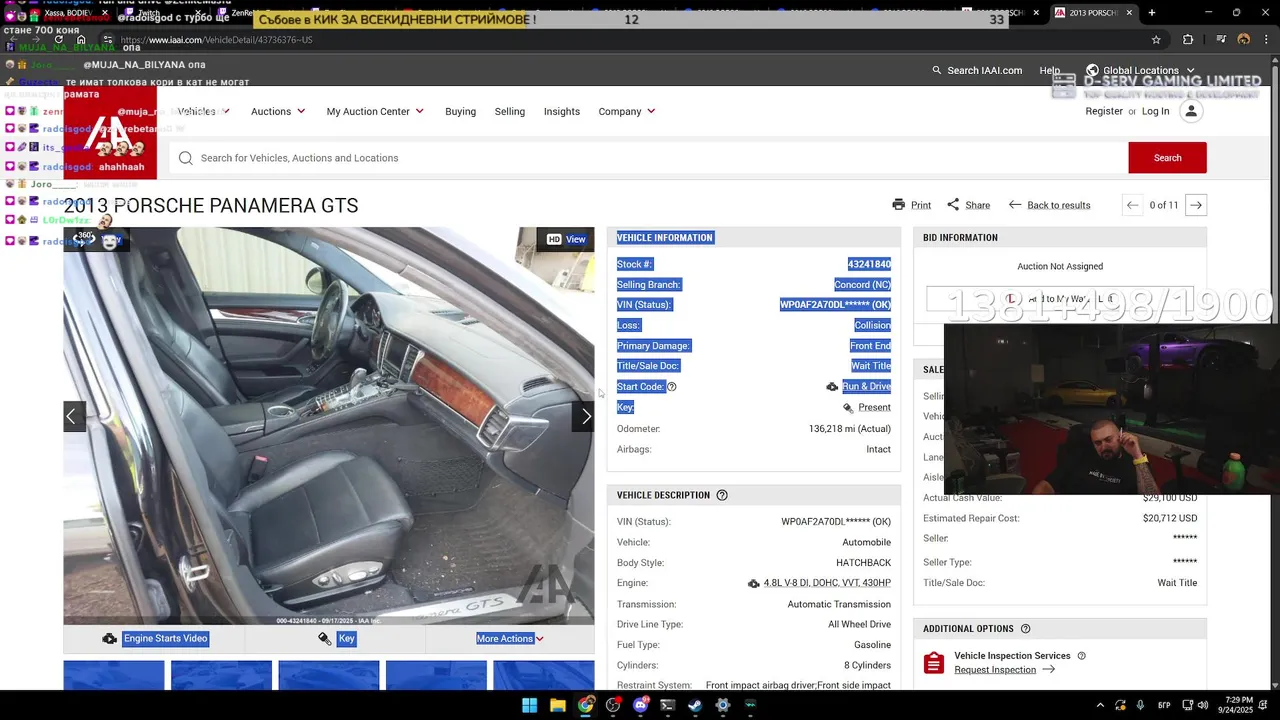Screen dimensions: 1280x720
Task: Click the Start Code info icon
Action: (672, 387)
